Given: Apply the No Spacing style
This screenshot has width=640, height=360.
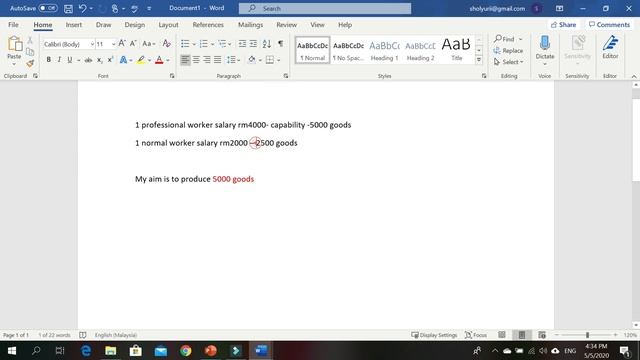Looking at the screenshot, I should [348, 51].
